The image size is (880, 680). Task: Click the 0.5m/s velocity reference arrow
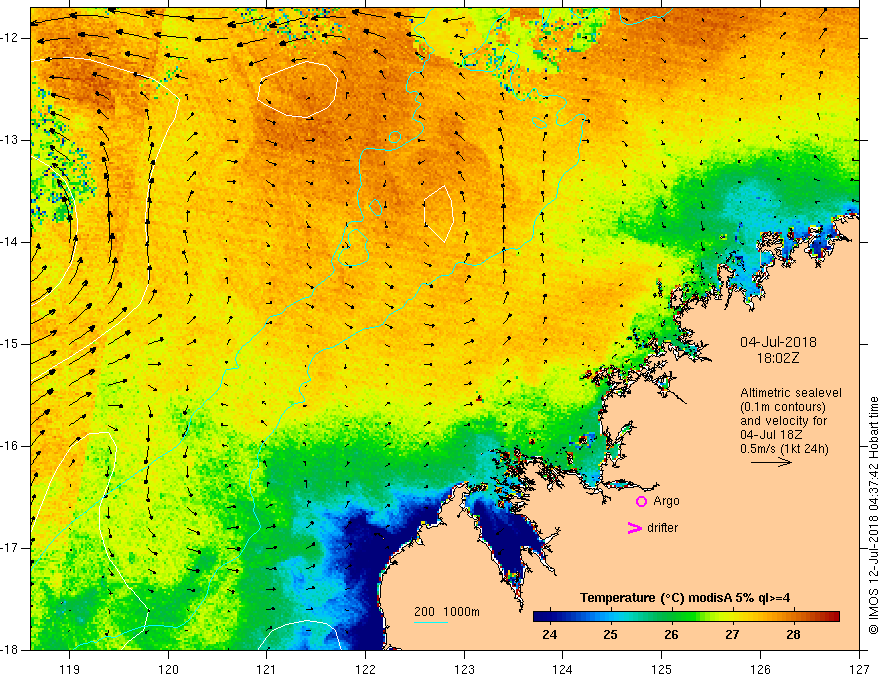coord(771,462)
